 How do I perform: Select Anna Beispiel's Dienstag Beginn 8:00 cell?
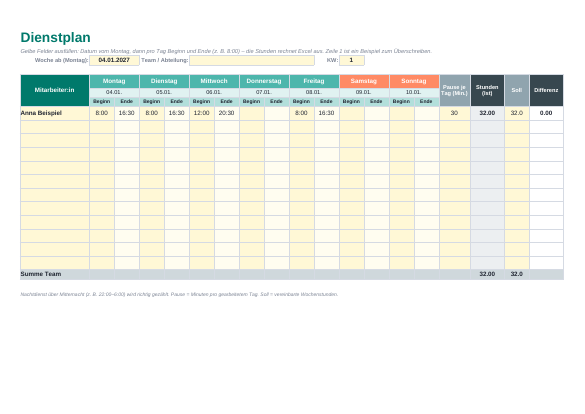coord(152,113)
